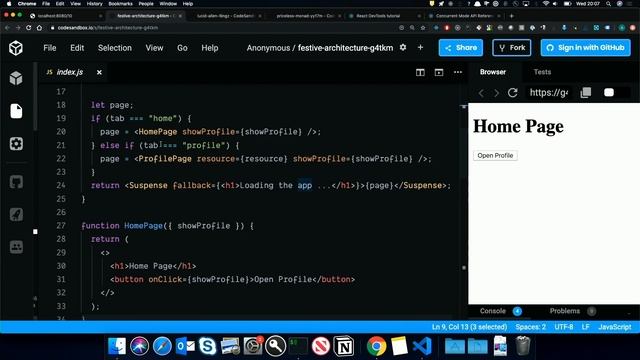Change indentation via Spaces: 2

click(530, 327)
